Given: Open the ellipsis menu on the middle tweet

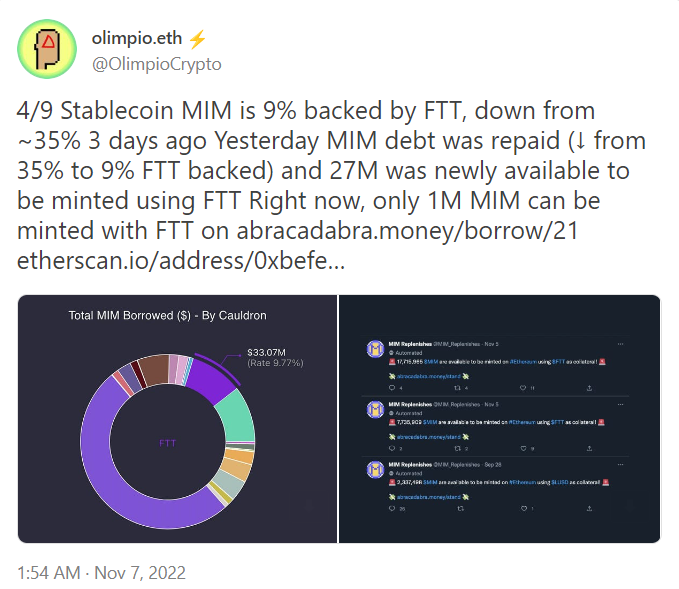Looking at the screenshot, I should click(621, 404).
